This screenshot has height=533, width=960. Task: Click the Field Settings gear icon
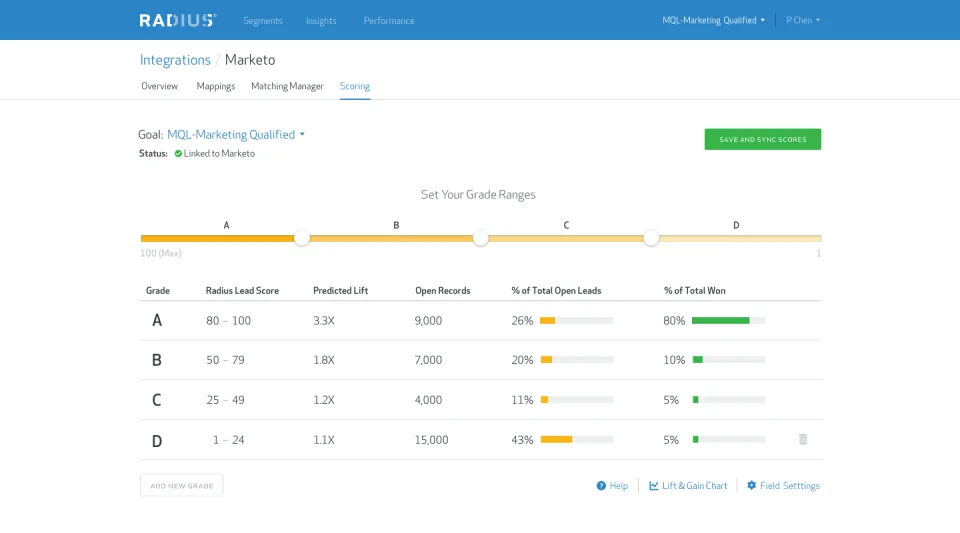[751, 485]
